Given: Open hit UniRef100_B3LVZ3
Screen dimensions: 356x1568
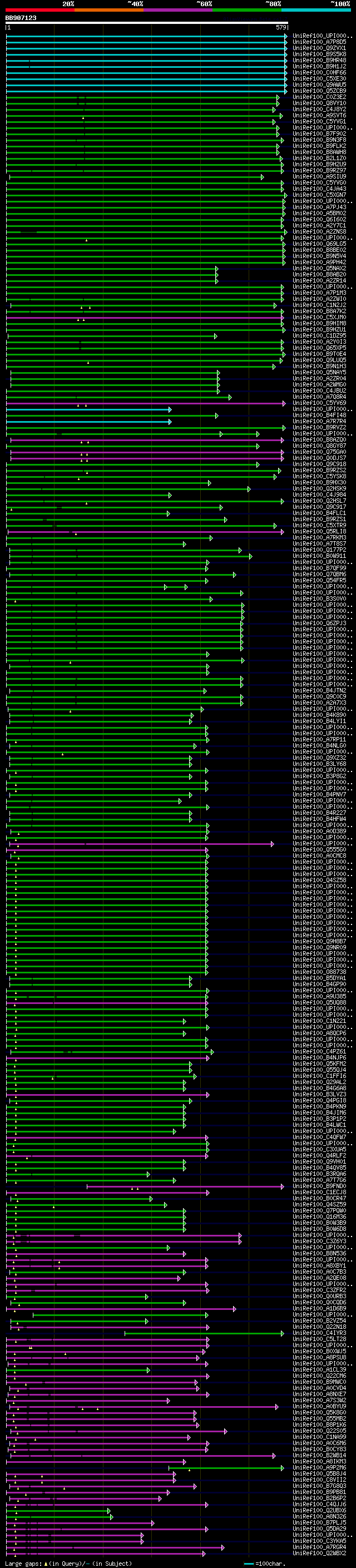Looking at the screenshot, I should point(319,1094).
